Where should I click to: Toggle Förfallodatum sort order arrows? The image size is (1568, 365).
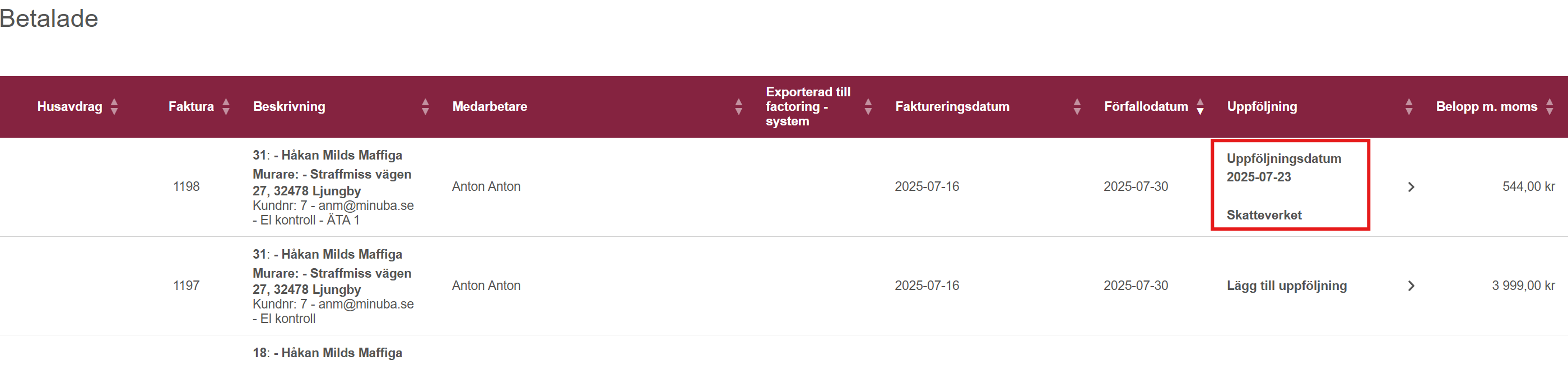coord(1200,106)
